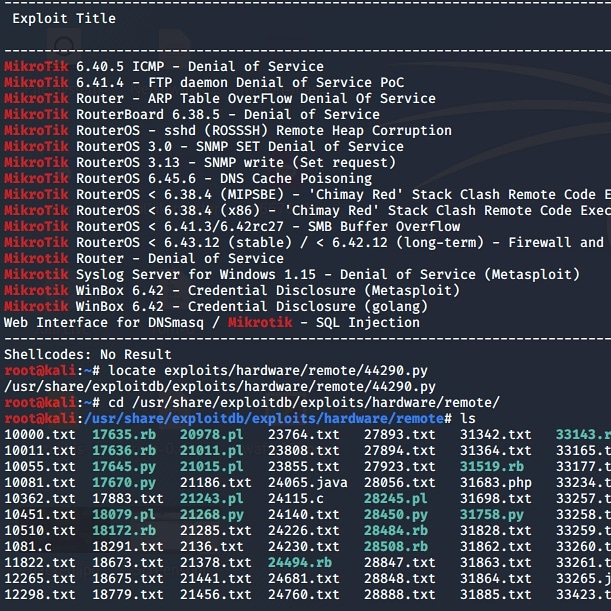611x611 pixels.
Task: Click file name 18079.pl
Action: coord(124,514)
